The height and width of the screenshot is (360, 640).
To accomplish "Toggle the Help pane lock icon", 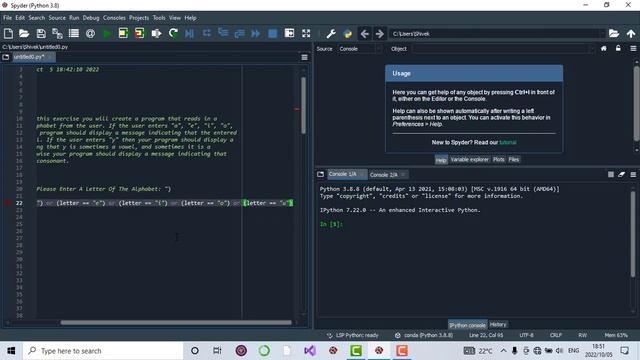I will [x=618, y=49].
